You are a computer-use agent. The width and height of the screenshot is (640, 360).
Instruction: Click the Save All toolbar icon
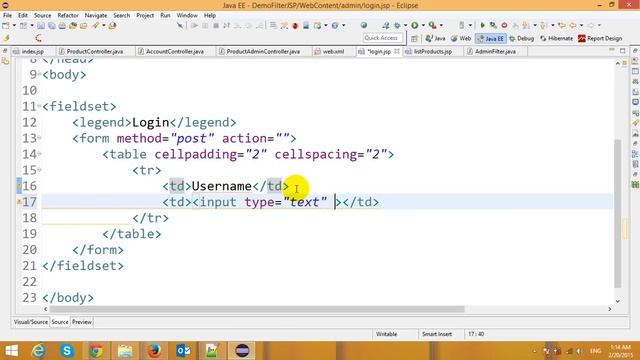tap(52, 25)
